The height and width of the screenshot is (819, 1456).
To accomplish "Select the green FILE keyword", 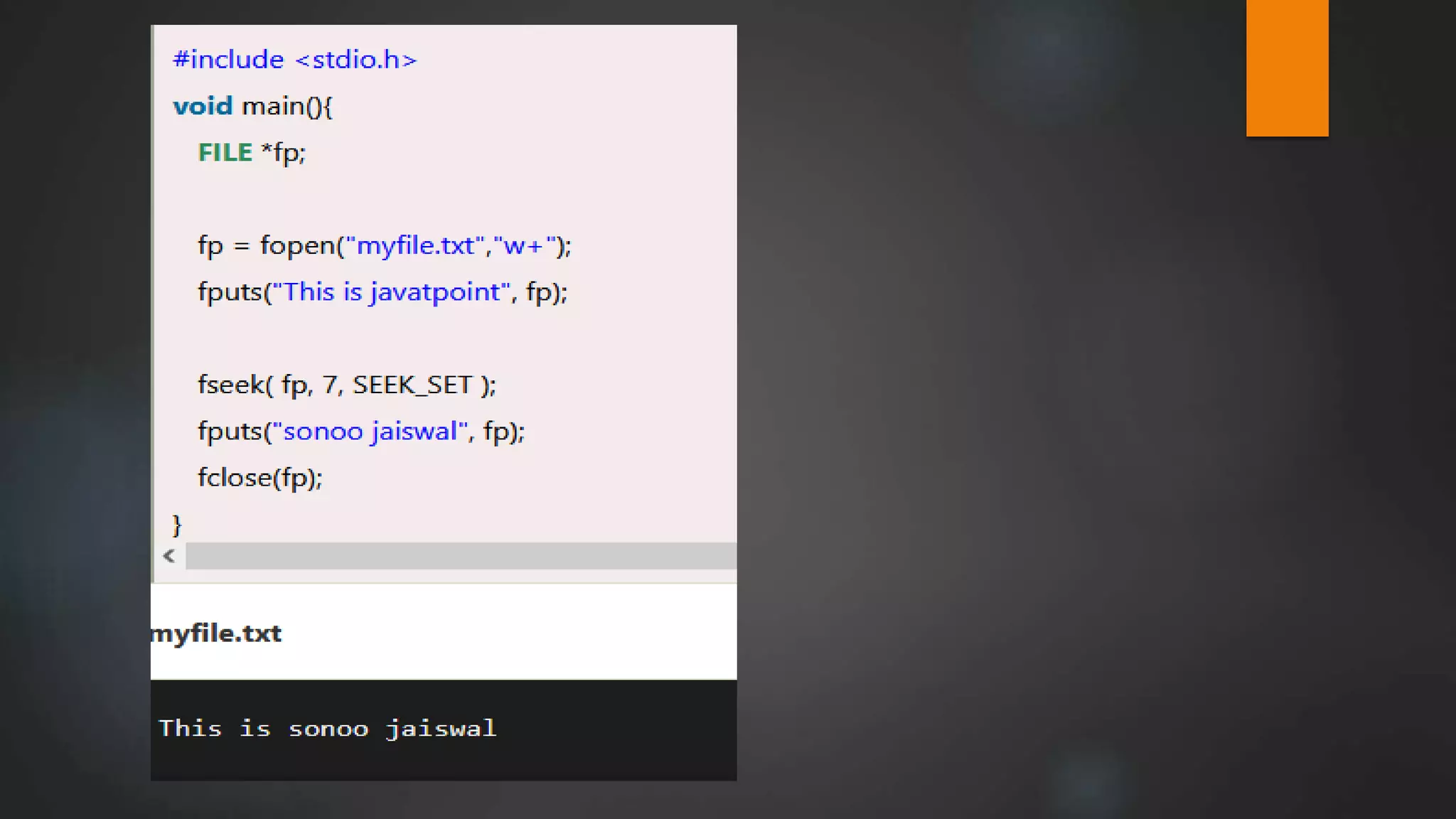I will pos(225,153).
